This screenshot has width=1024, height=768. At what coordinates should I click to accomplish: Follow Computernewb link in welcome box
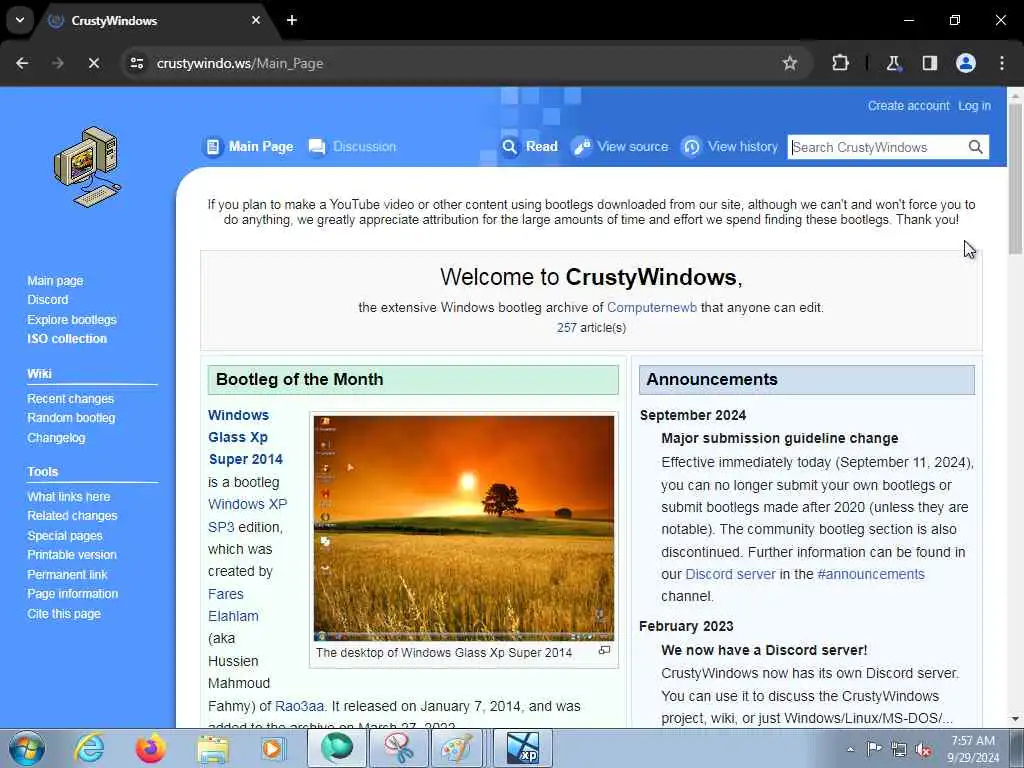click(652, 308)
